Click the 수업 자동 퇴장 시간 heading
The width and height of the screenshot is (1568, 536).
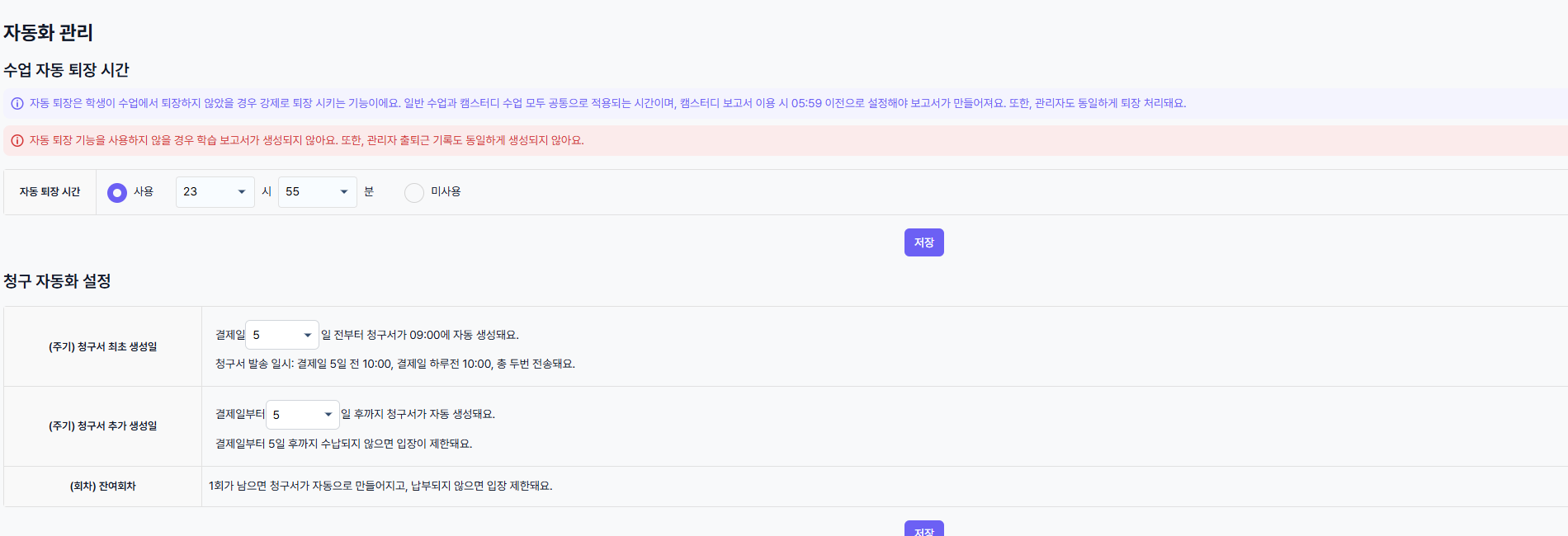point(66,70)
